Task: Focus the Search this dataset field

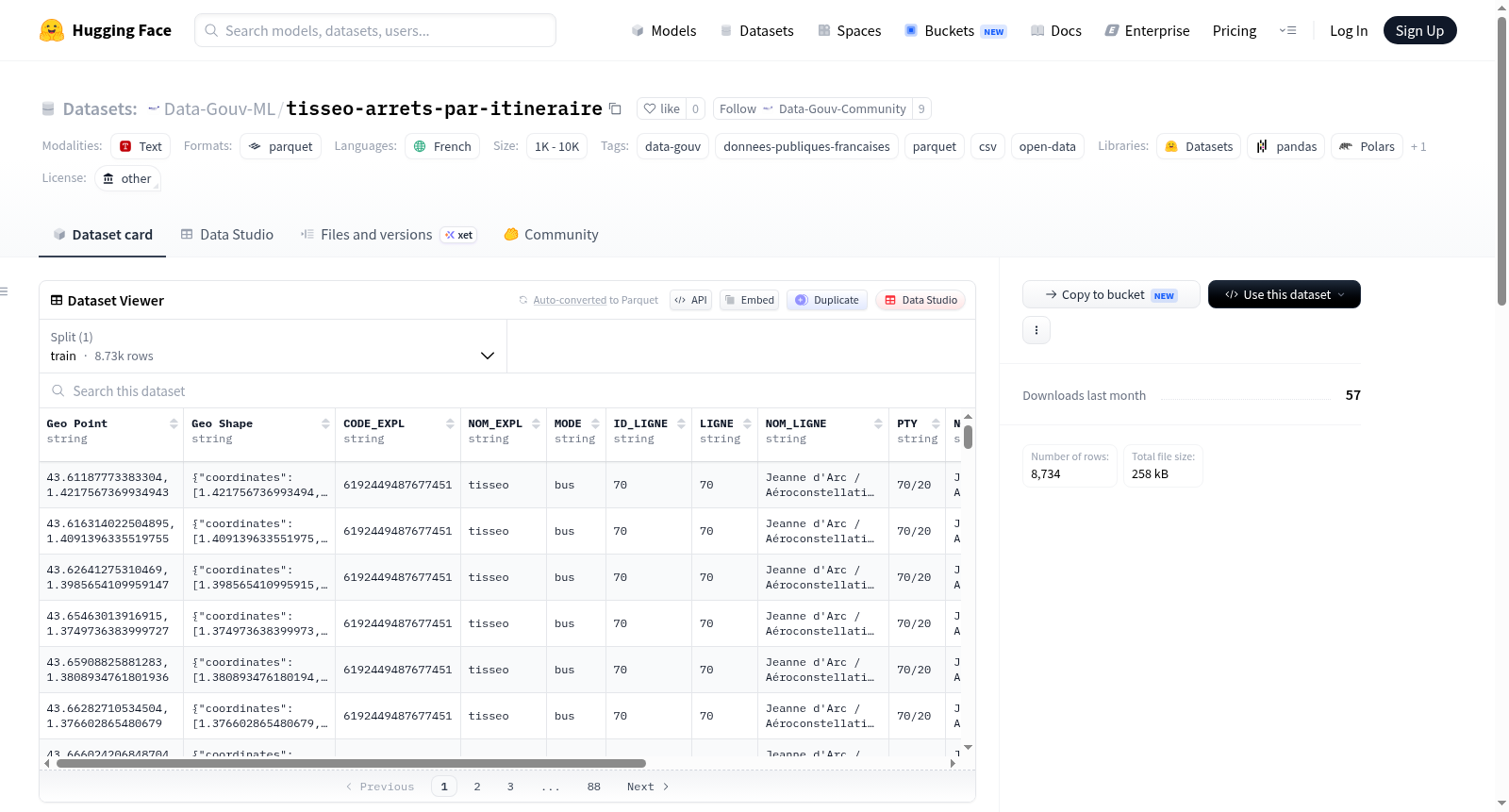Action: pyautogui.click(x=507, y=390)
